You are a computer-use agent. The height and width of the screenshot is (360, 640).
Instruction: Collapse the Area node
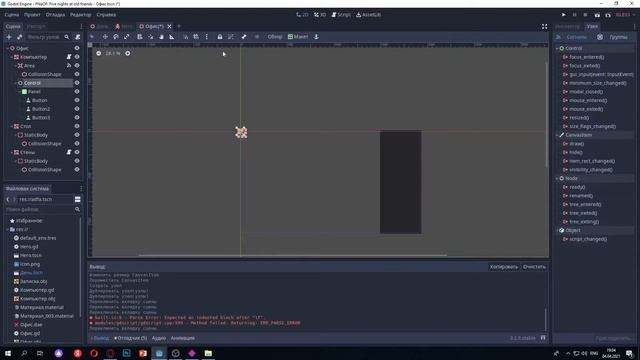[x=16, y=65]
